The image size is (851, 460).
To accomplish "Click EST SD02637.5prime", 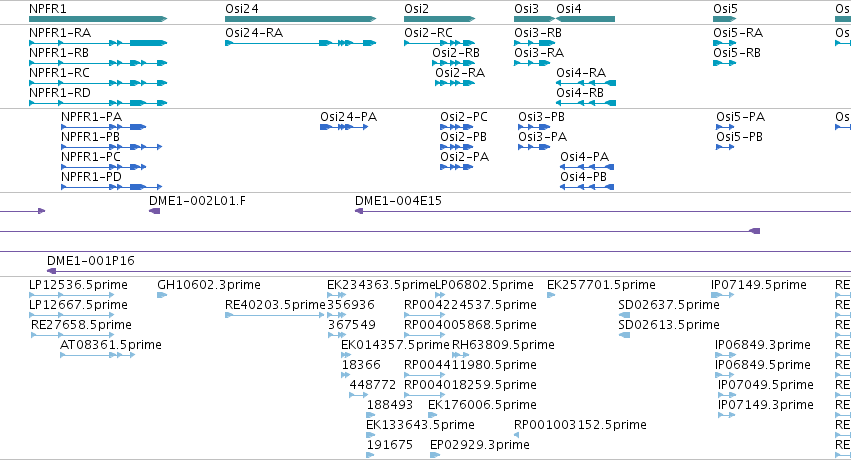I will coord(669,305).
